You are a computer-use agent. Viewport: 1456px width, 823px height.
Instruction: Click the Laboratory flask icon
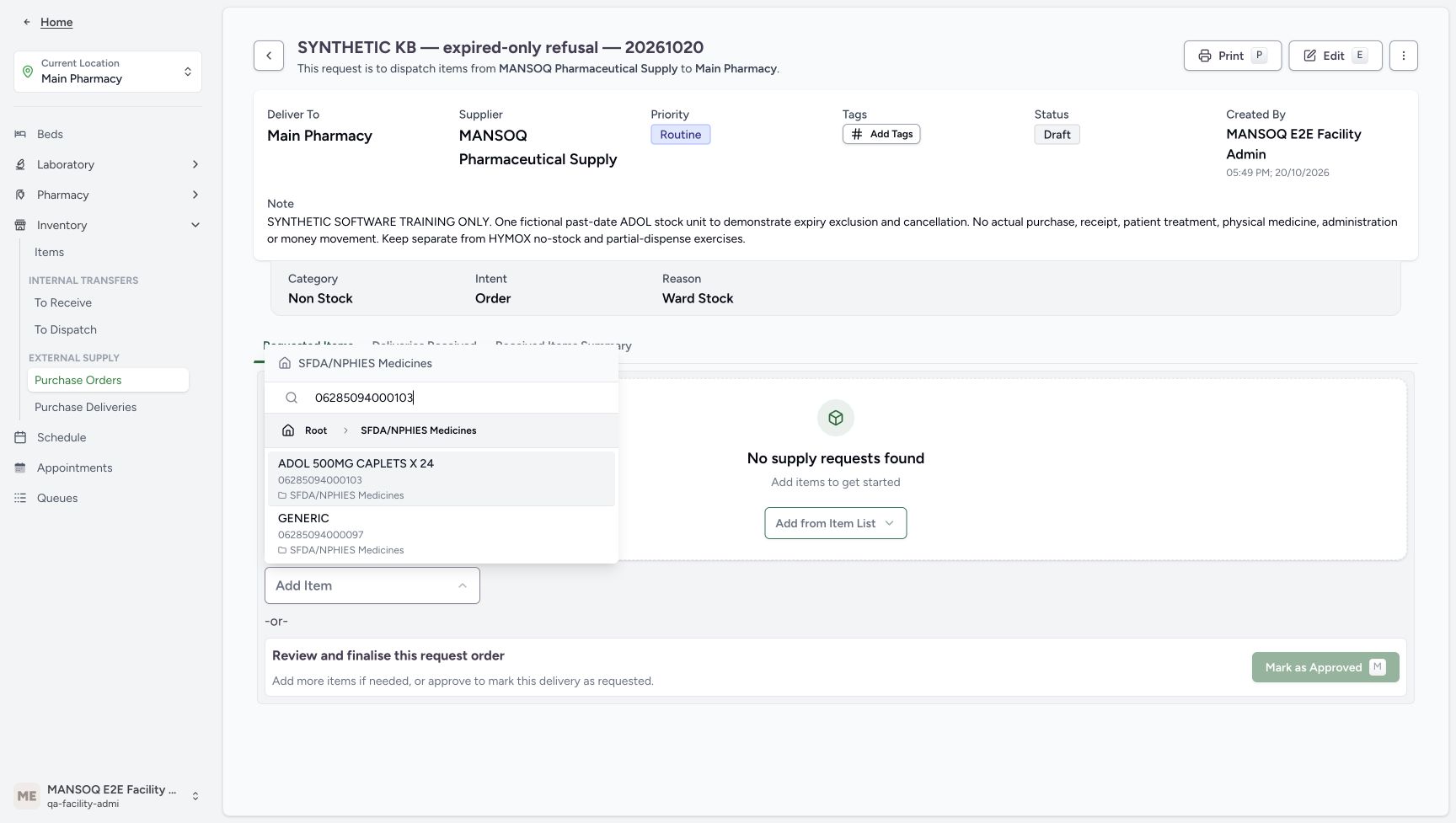(x=20, y=164)
